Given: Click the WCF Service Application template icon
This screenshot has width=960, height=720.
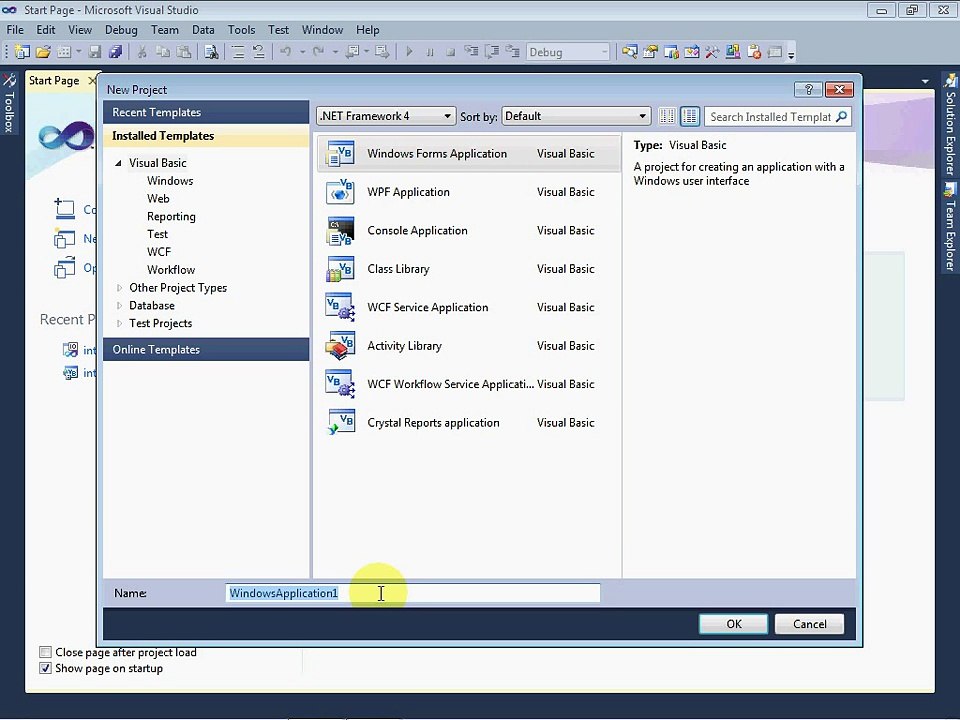Looking at the screenshot, I should coord(340,307).
